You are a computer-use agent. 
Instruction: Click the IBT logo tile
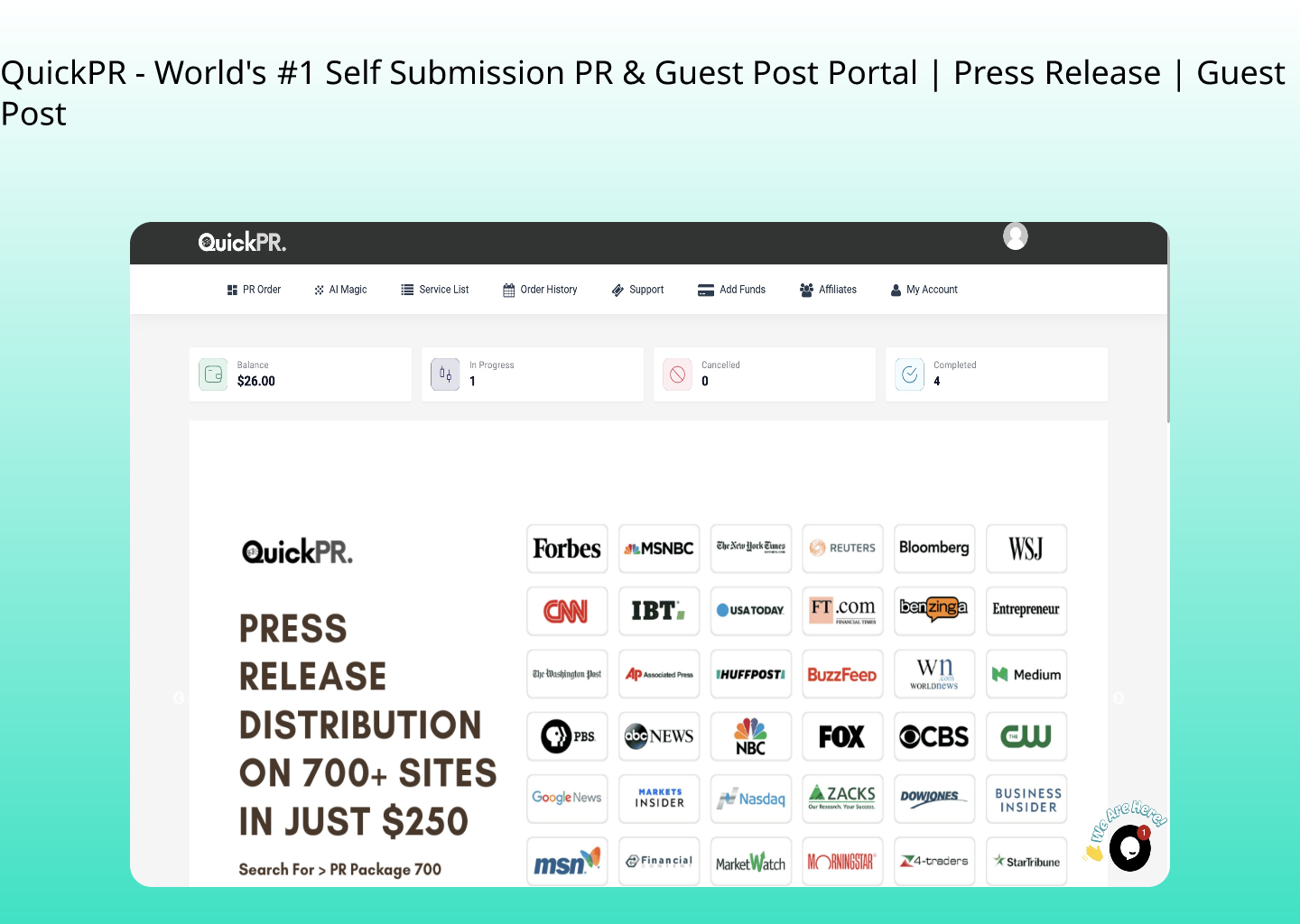pos(659,611)
